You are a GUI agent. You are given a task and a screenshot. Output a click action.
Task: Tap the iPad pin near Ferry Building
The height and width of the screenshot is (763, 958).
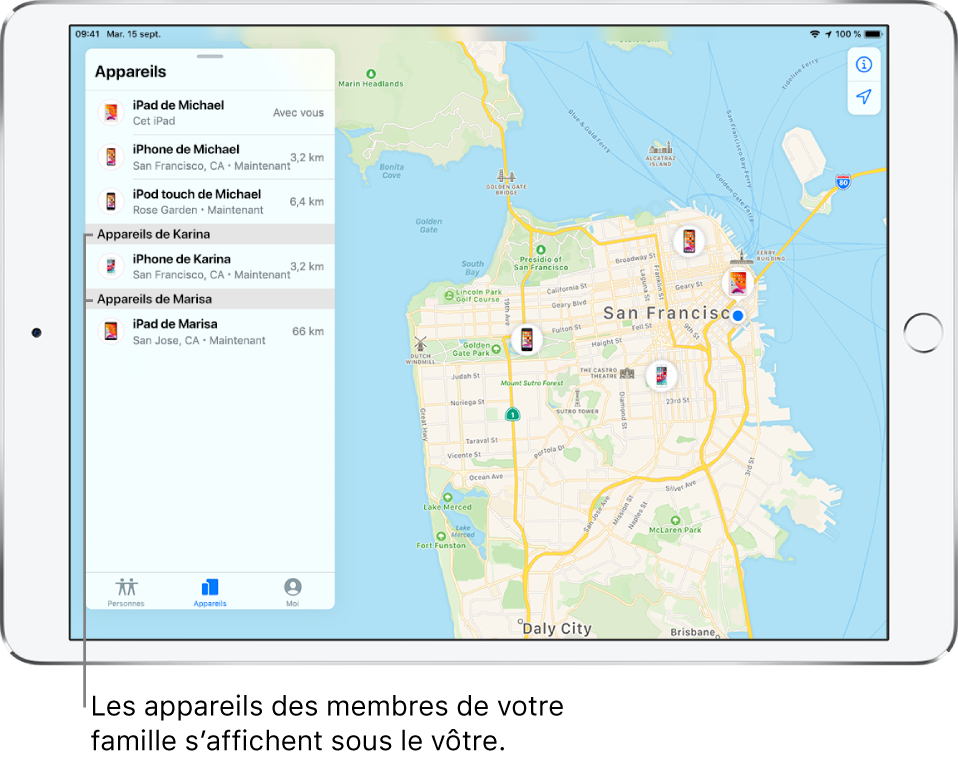(x=737, y=283)
